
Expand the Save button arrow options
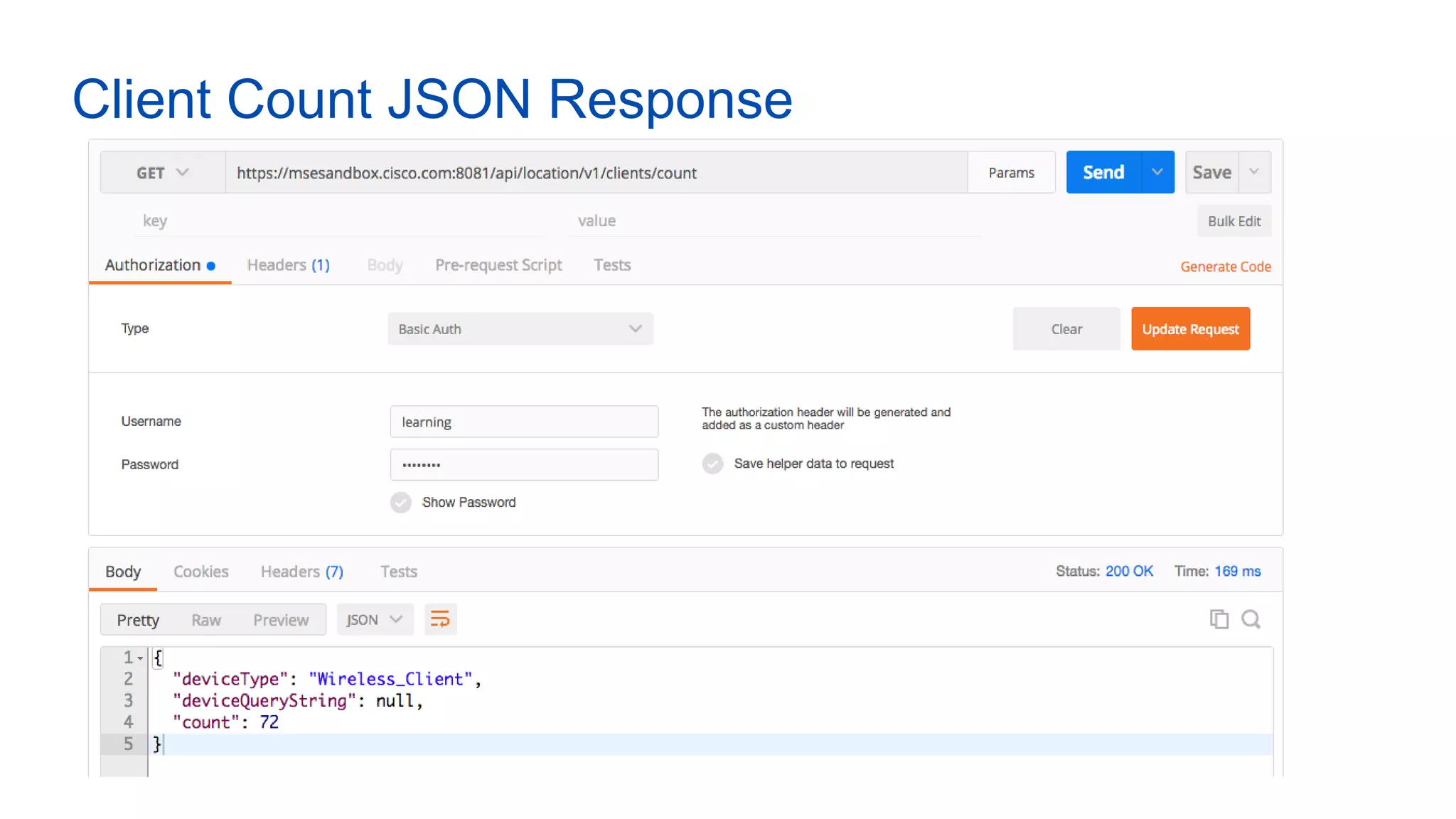point(1255,172)
